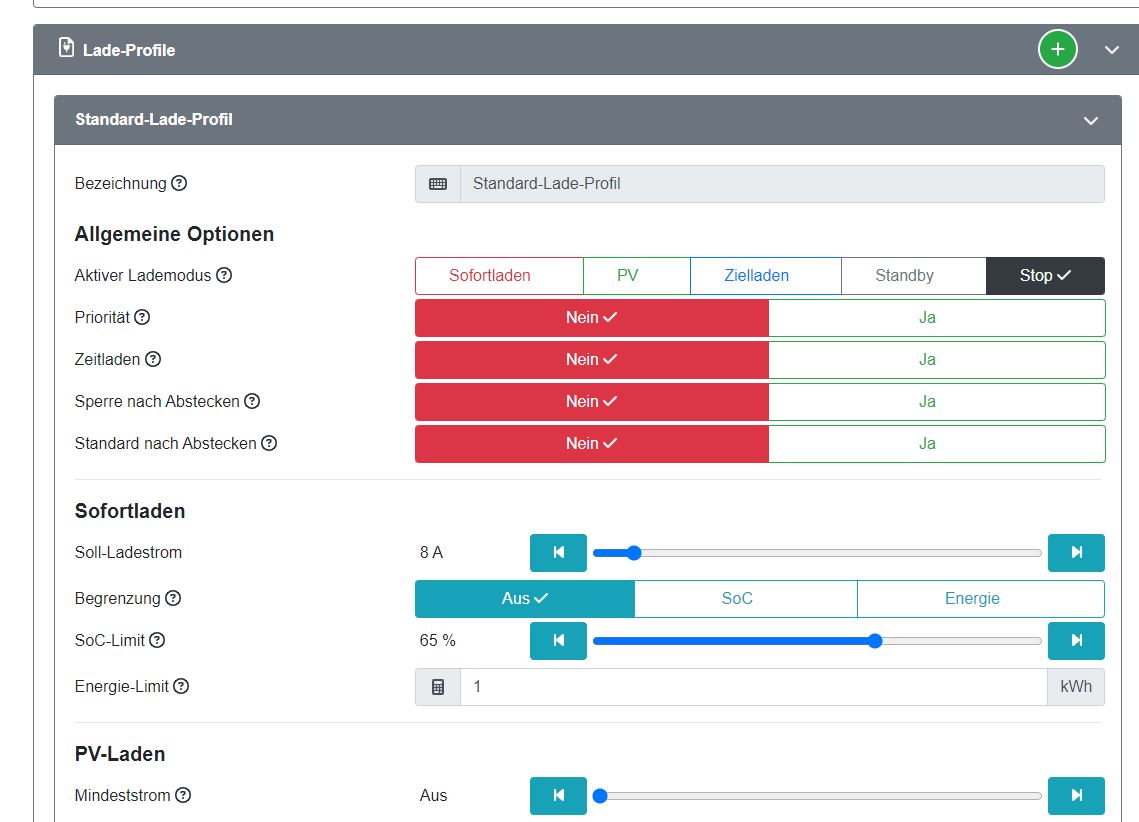Collapse the Lade-Profile section chevron
Image resolution: width=1139 pixels, height=822 pixels.
pyautogui.click(x=1112, y=50)
